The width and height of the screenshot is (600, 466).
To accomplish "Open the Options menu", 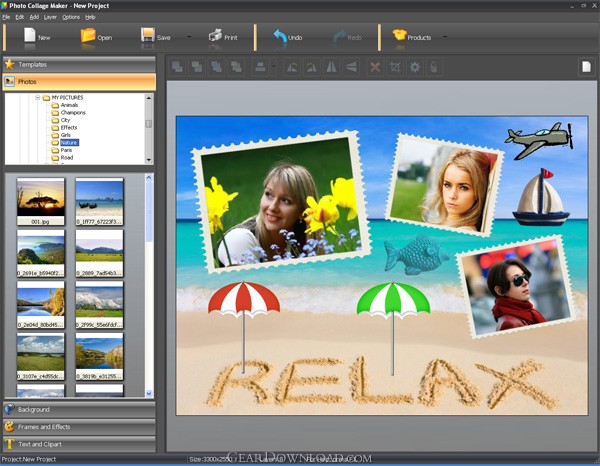I will 71,17.
